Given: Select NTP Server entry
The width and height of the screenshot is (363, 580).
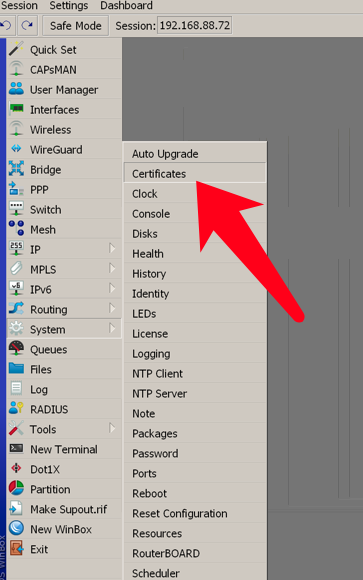Looking at the screenshot, I should point(195,393).
